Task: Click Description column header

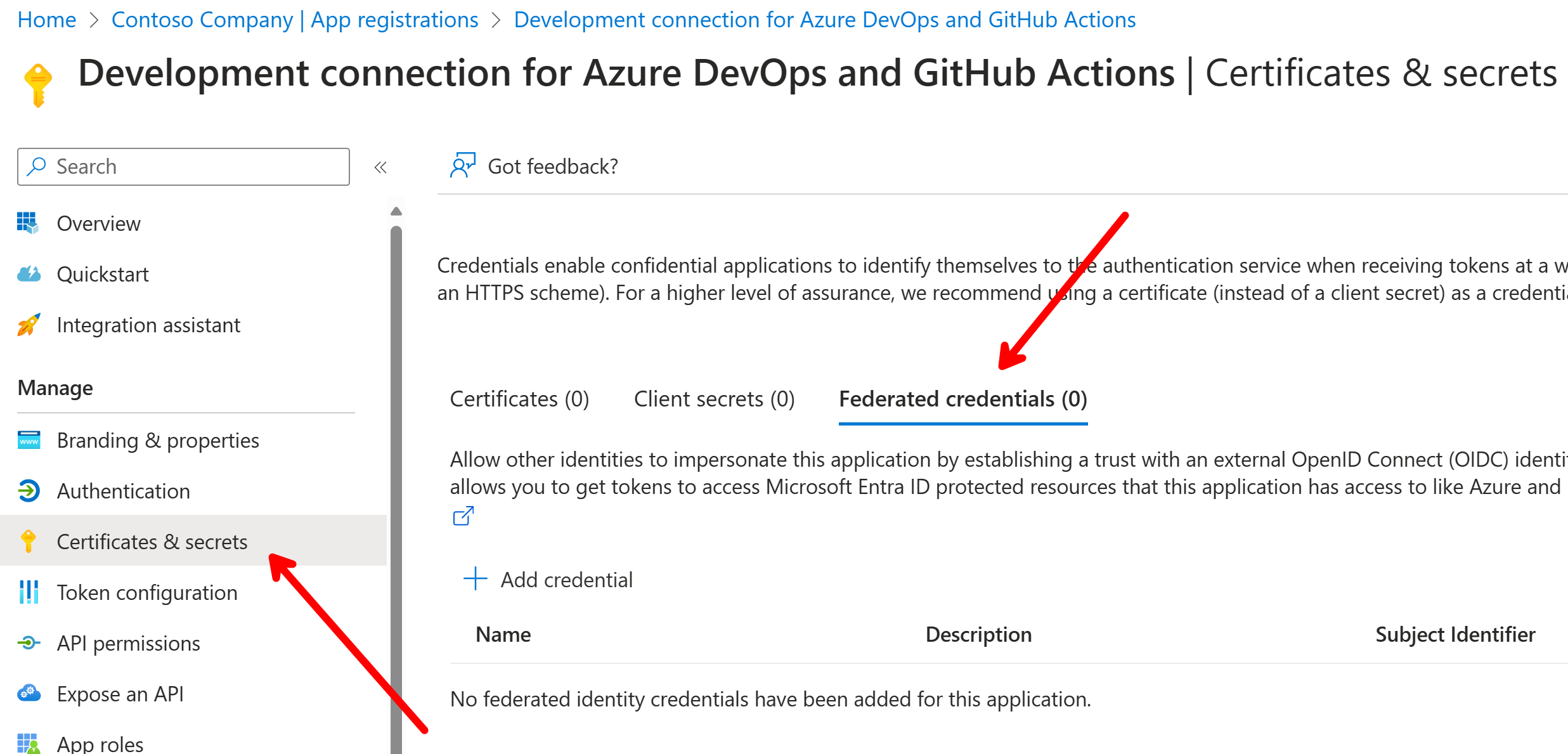Action: (978, 634)
